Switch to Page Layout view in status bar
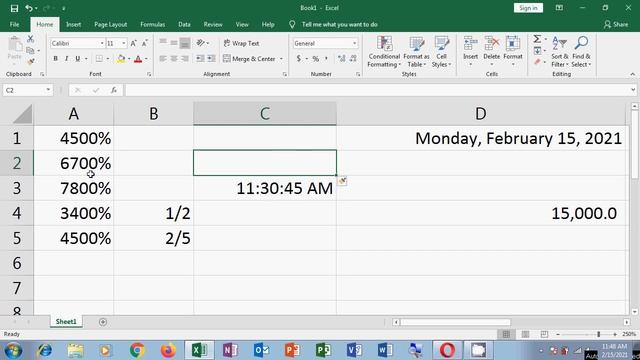Screen dimensions: 640x360 click(x=525, y=334)
